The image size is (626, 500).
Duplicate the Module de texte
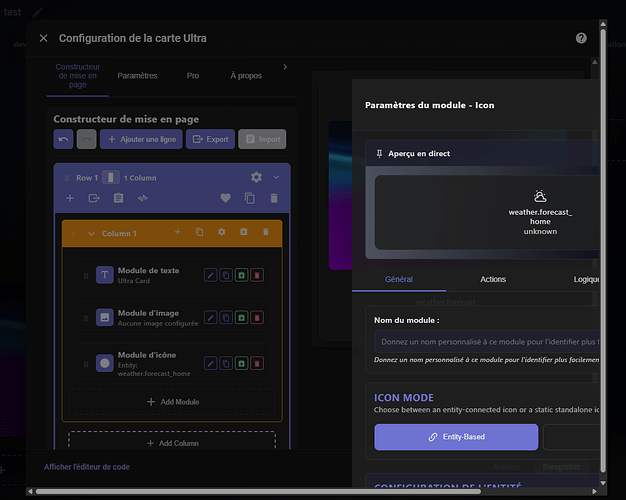pyautogui.click(x=226, y=275)
